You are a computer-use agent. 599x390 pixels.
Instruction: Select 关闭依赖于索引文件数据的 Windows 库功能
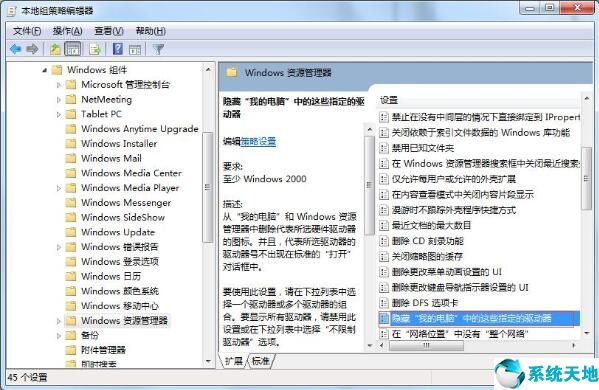pos(481,133)
